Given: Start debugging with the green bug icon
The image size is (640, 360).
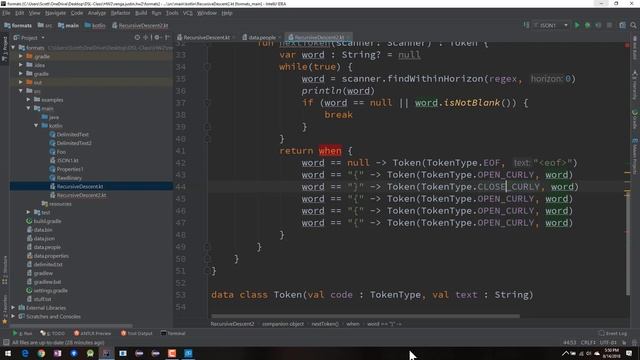Looking at the screenshot, I should 587,25.
